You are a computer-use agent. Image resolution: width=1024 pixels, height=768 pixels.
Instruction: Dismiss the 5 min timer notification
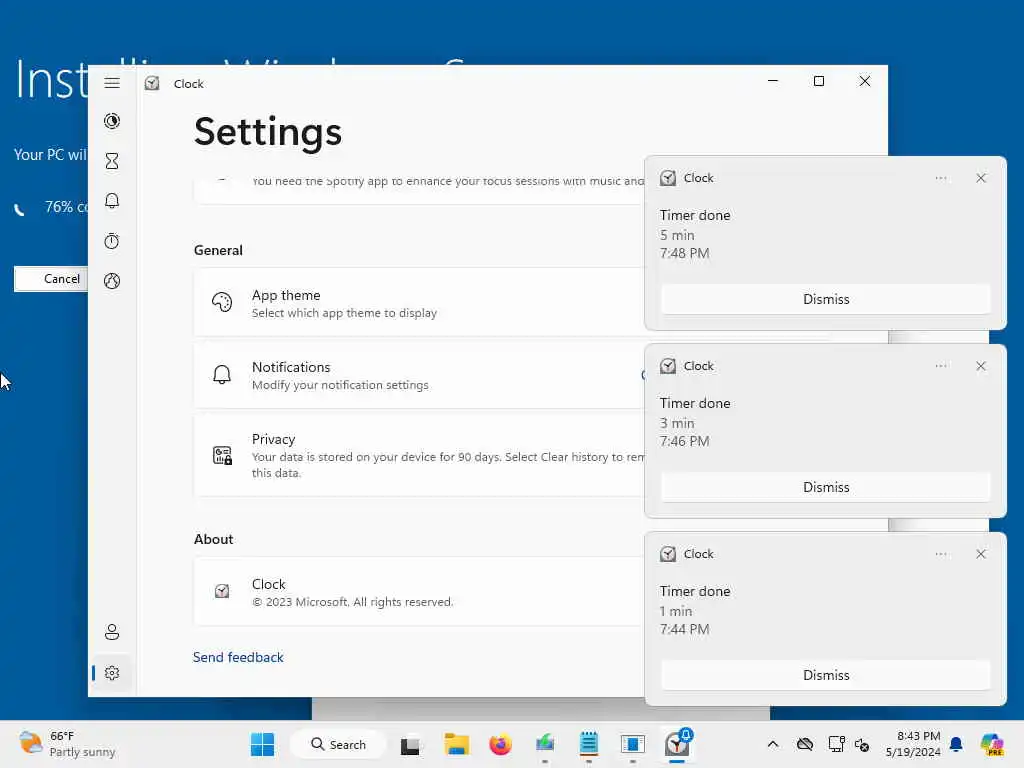[825, 299]
